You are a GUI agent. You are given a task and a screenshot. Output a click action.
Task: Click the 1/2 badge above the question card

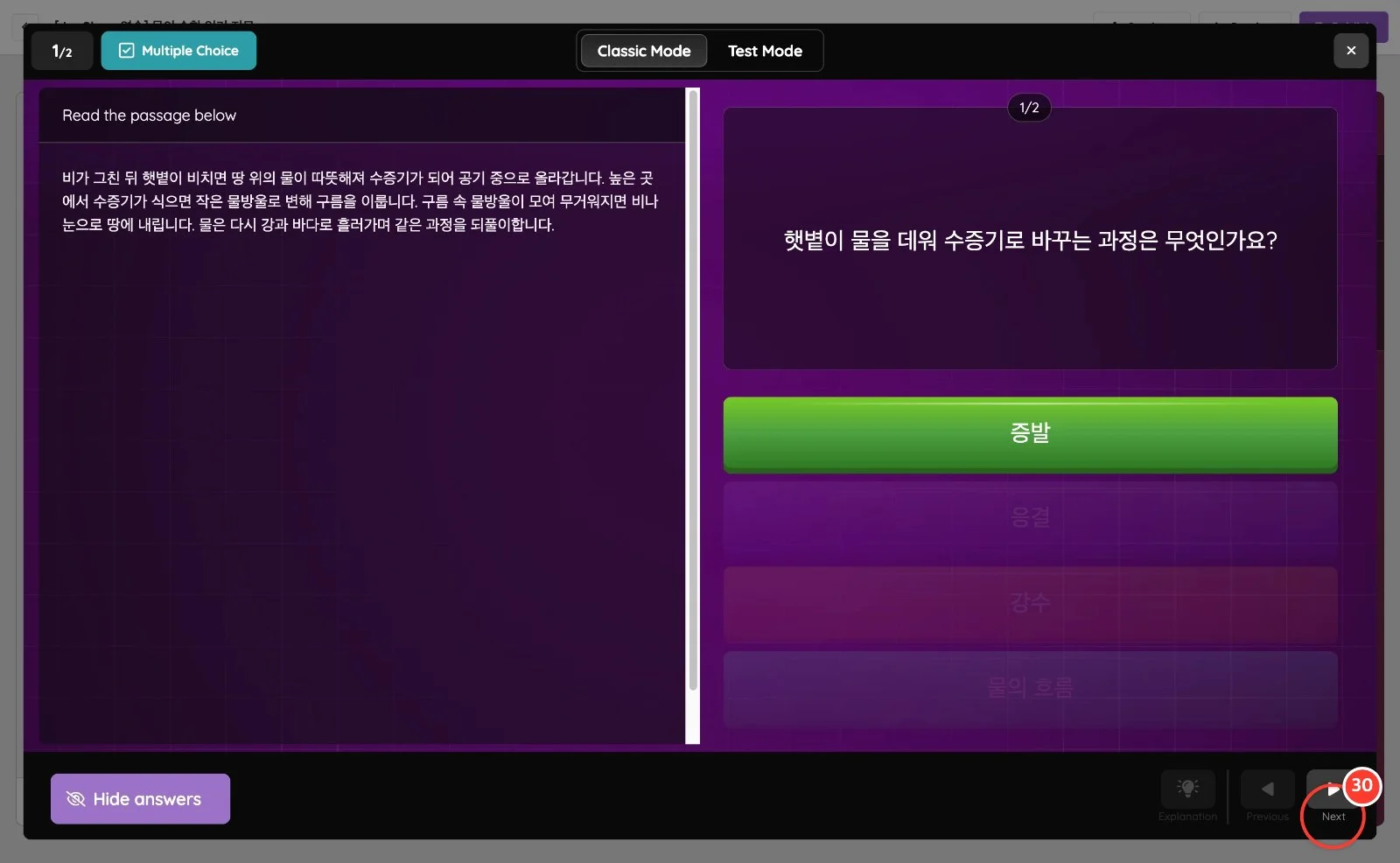1029,108
